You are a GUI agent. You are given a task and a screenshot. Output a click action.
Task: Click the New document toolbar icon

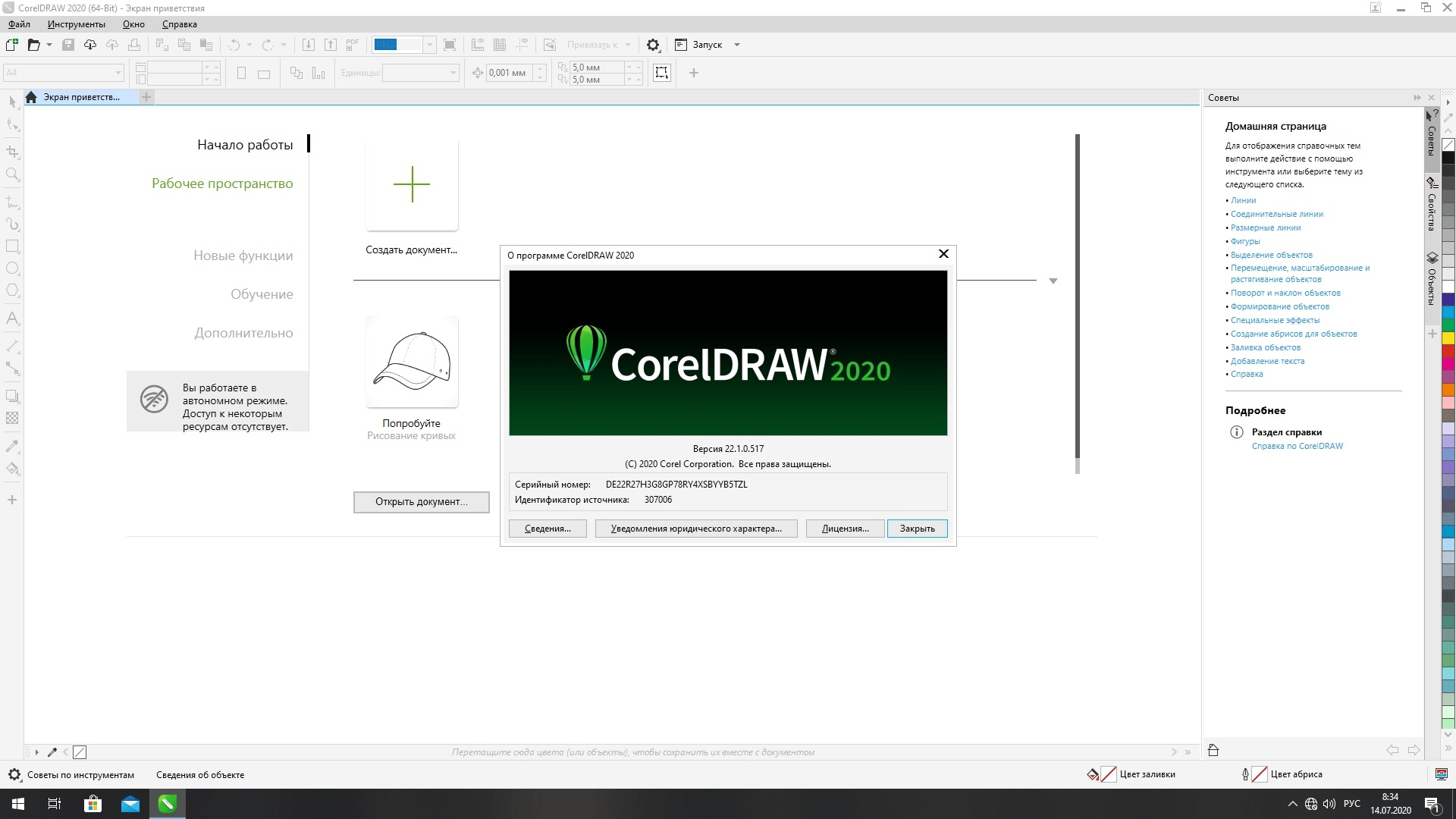coord(12,45)
